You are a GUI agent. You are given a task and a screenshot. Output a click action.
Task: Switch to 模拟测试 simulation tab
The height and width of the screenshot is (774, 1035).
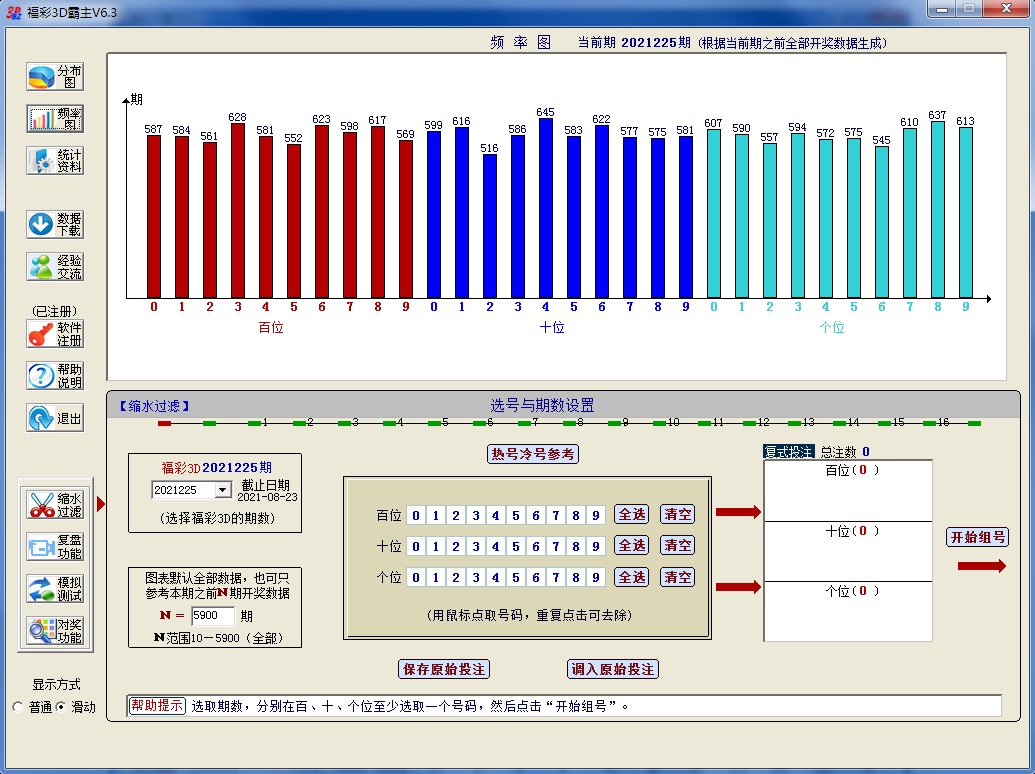click(x=55, y=589)
